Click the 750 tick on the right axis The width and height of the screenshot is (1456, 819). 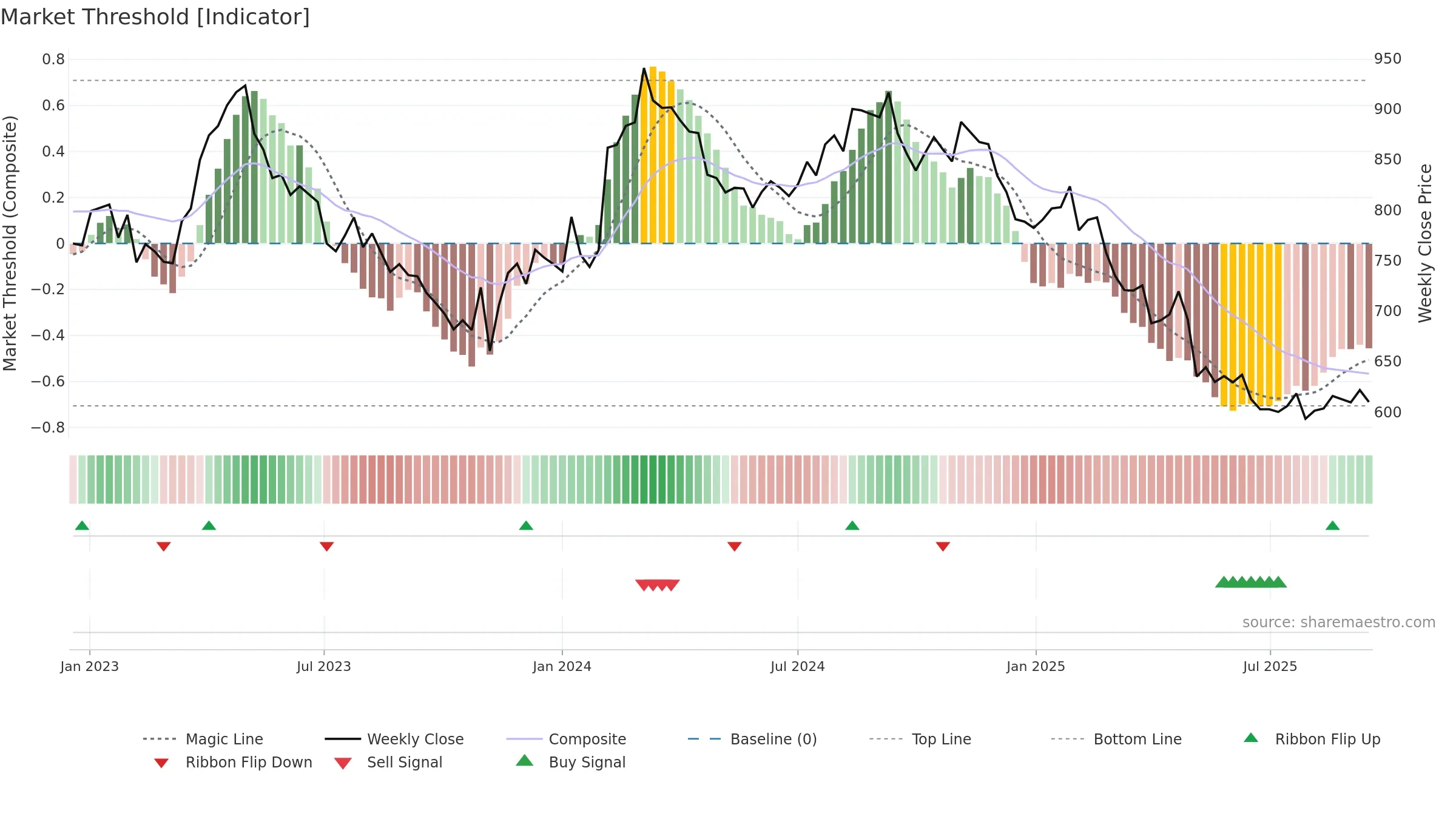[x=1388, y=261]
